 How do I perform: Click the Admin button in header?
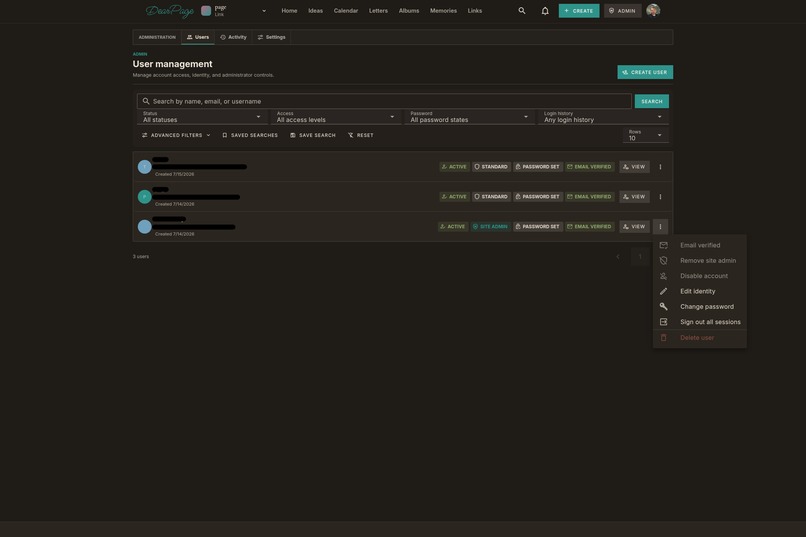pyautogui.click(x=622, y=11)
